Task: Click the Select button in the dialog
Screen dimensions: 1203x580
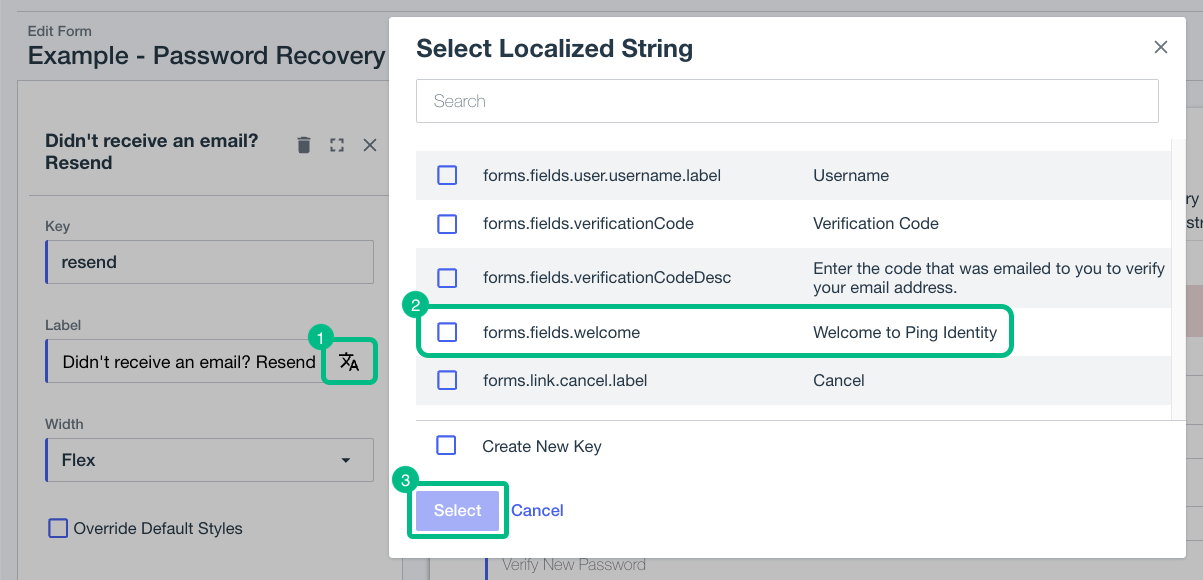Action: [457, 510]
